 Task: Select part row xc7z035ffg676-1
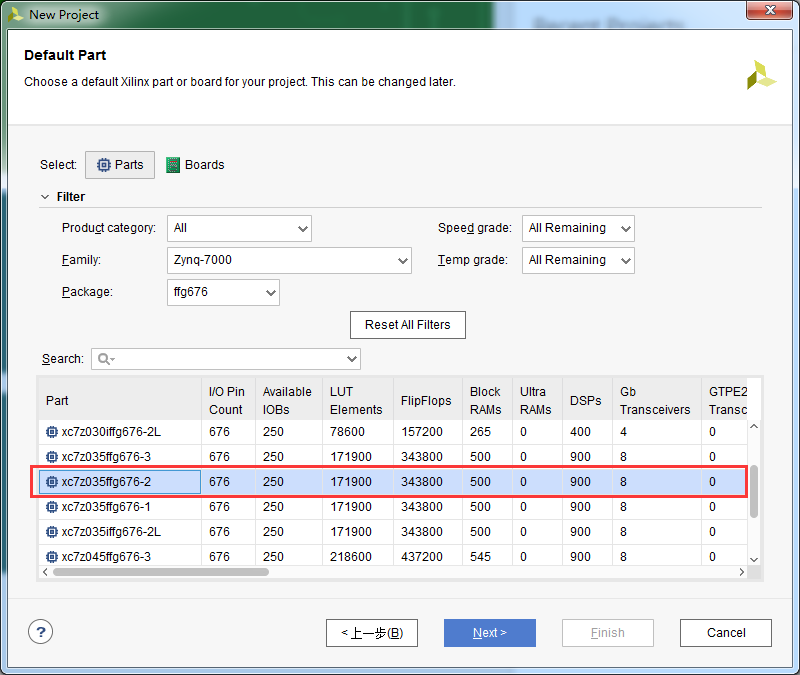[393, 507]
